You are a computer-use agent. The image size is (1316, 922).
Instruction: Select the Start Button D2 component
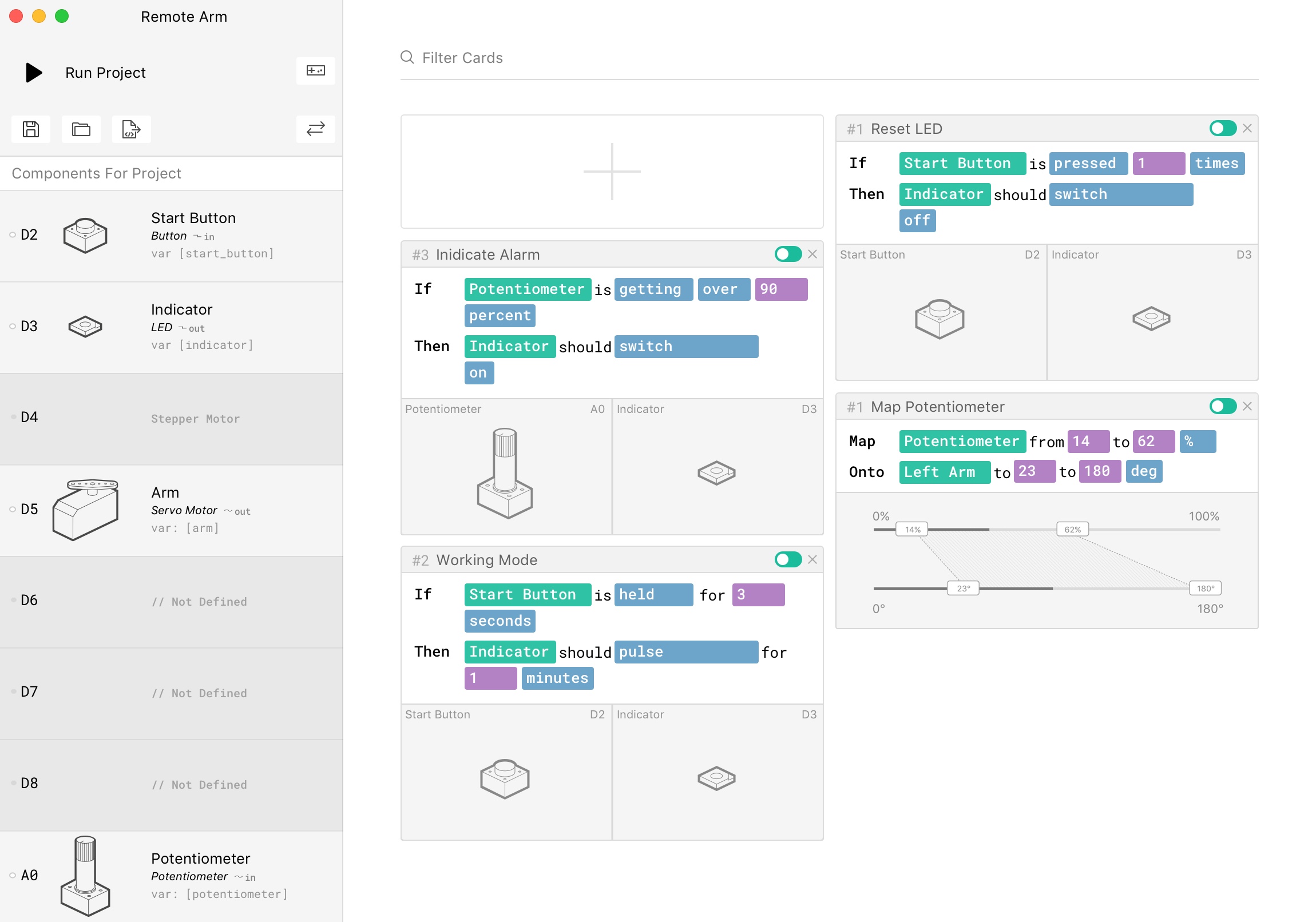(x=172, y=236)
